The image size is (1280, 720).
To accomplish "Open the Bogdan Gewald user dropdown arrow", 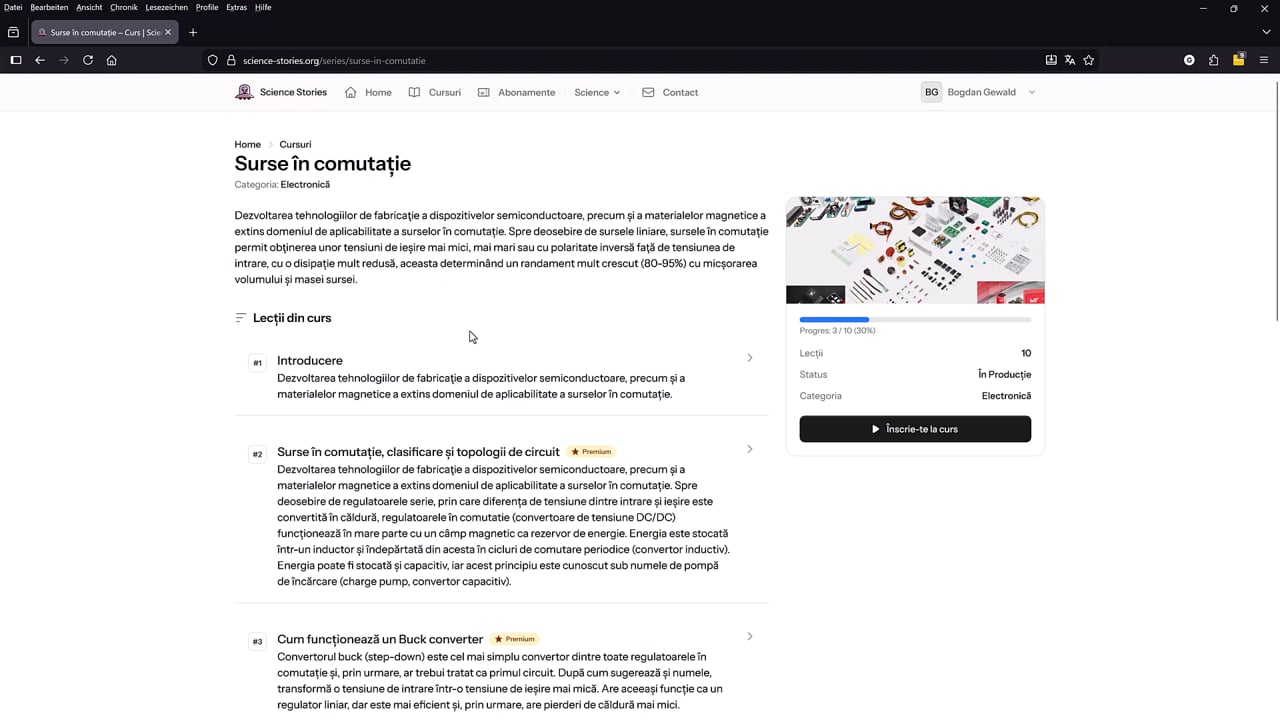I will 1032,92.
